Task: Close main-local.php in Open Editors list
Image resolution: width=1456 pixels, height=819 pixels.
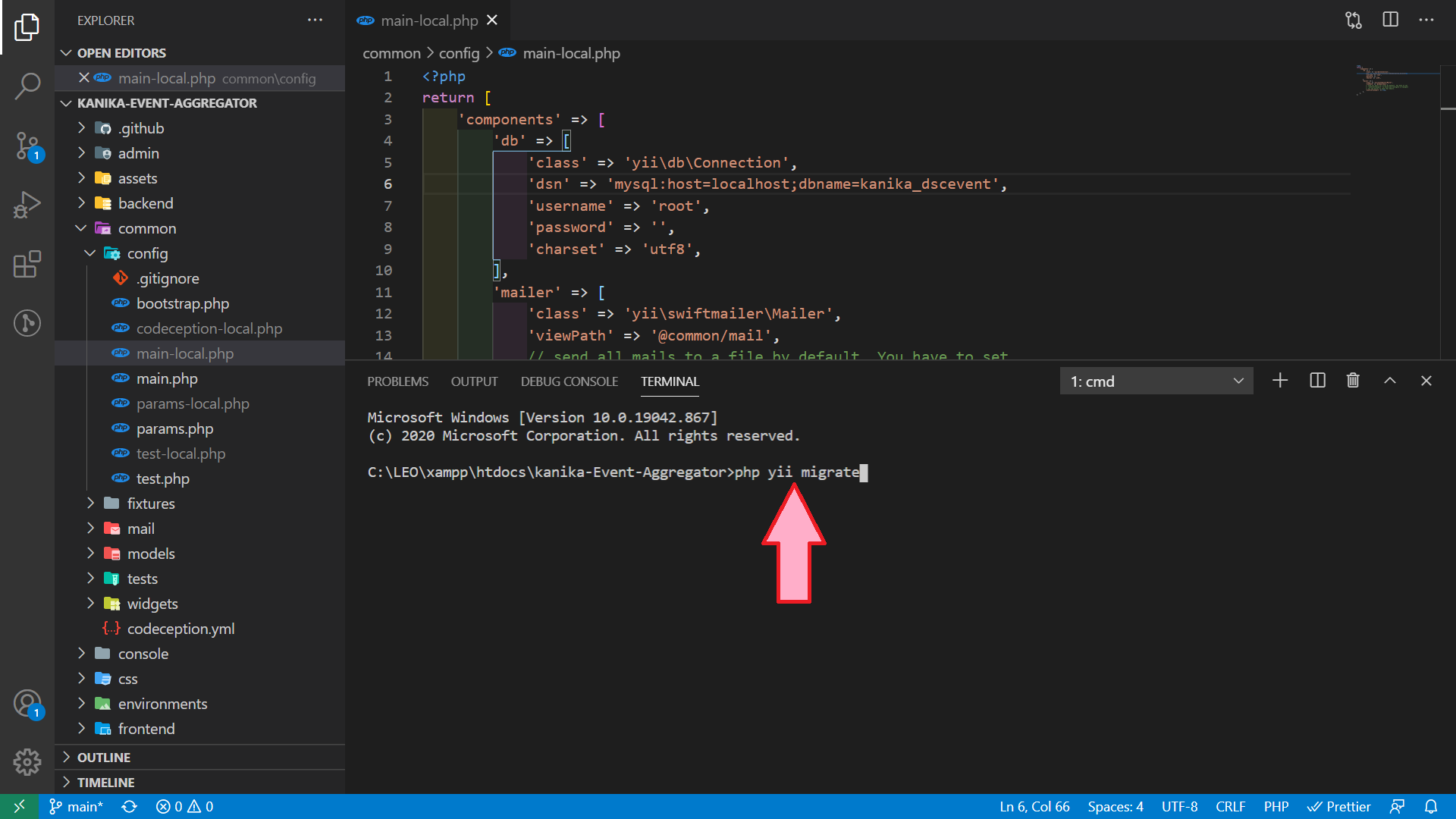Action: pyautogui.click(x=84, y=78)
